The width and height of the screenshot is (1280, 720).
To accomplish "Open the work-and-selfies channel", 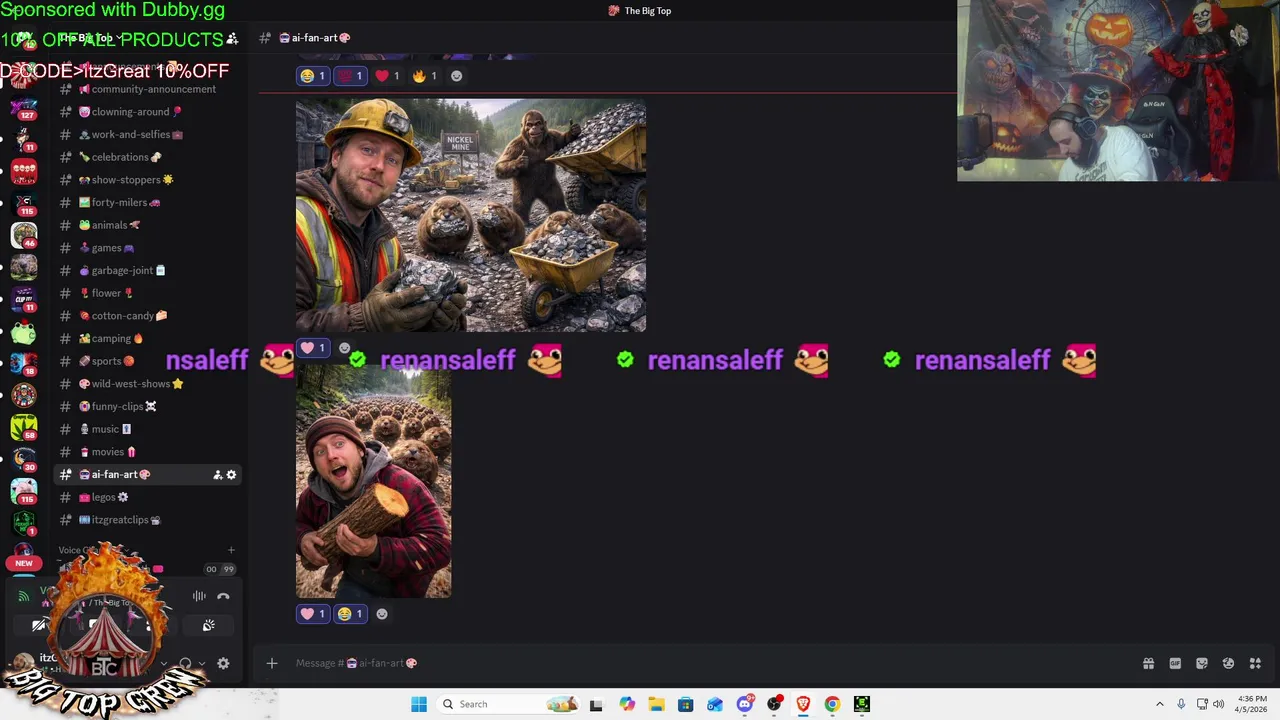I will 148,134.
